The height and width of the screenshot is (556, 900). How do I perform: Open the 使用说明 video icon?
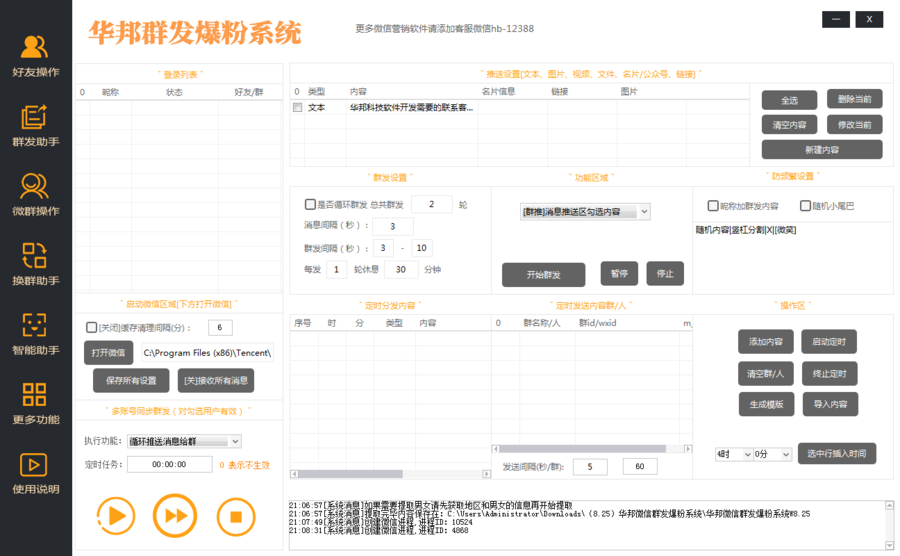(34, 465)
